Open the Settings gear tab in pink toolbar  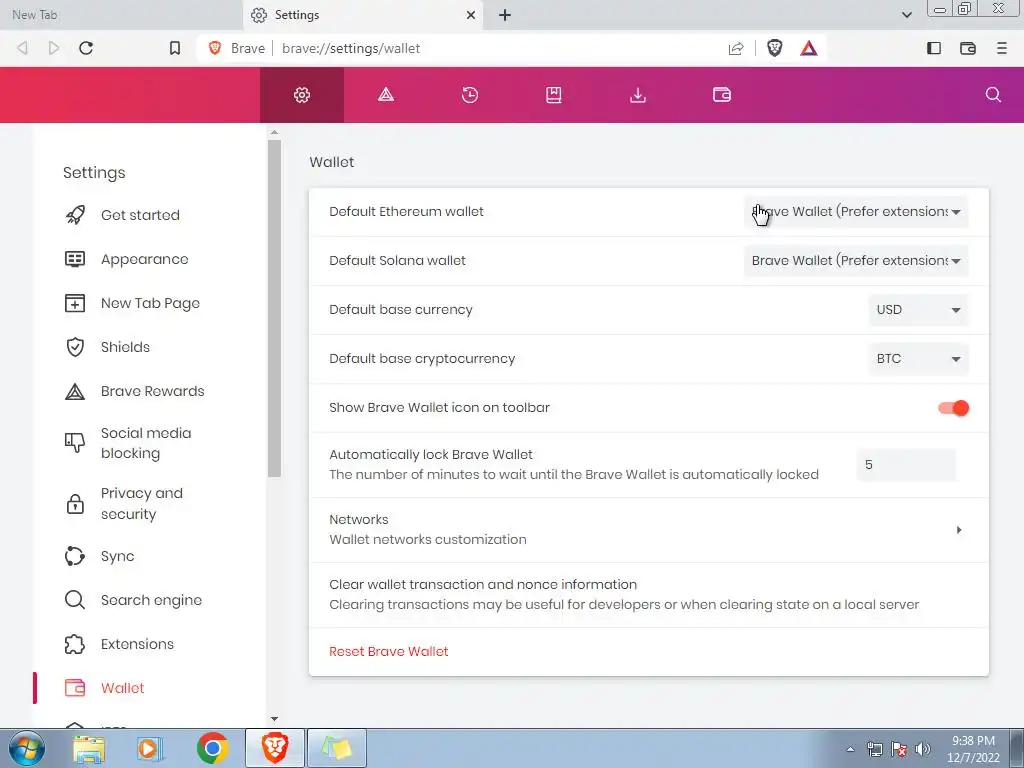coord(302,95)
